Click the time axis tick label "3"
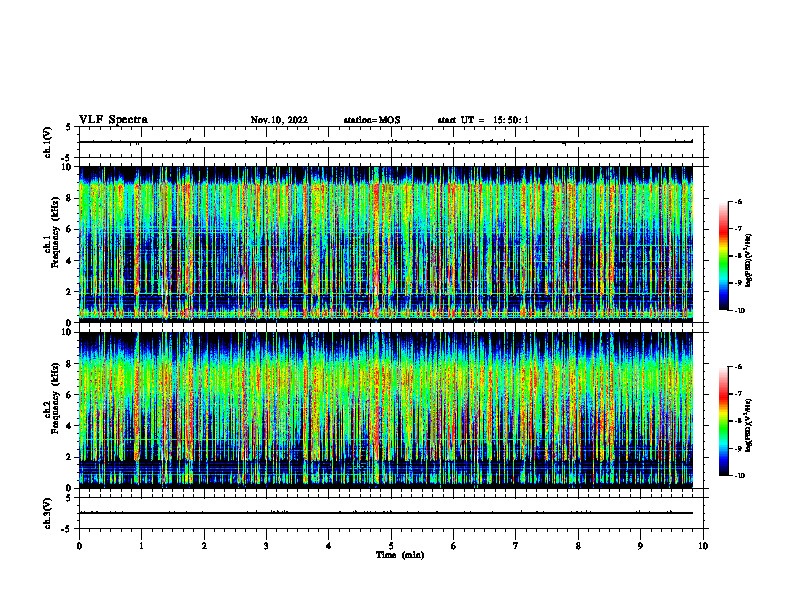This screenshot has height=612, width=792. tap(266, 546)
